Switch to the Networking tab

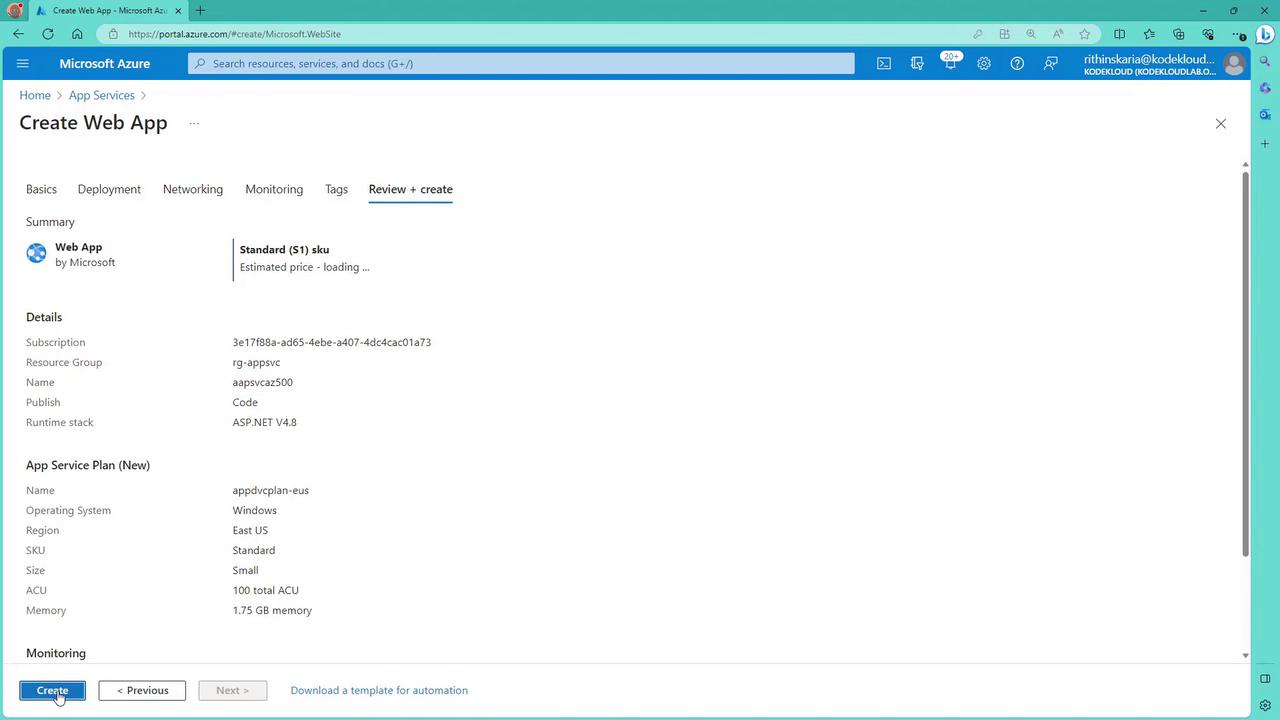[193, 189]
